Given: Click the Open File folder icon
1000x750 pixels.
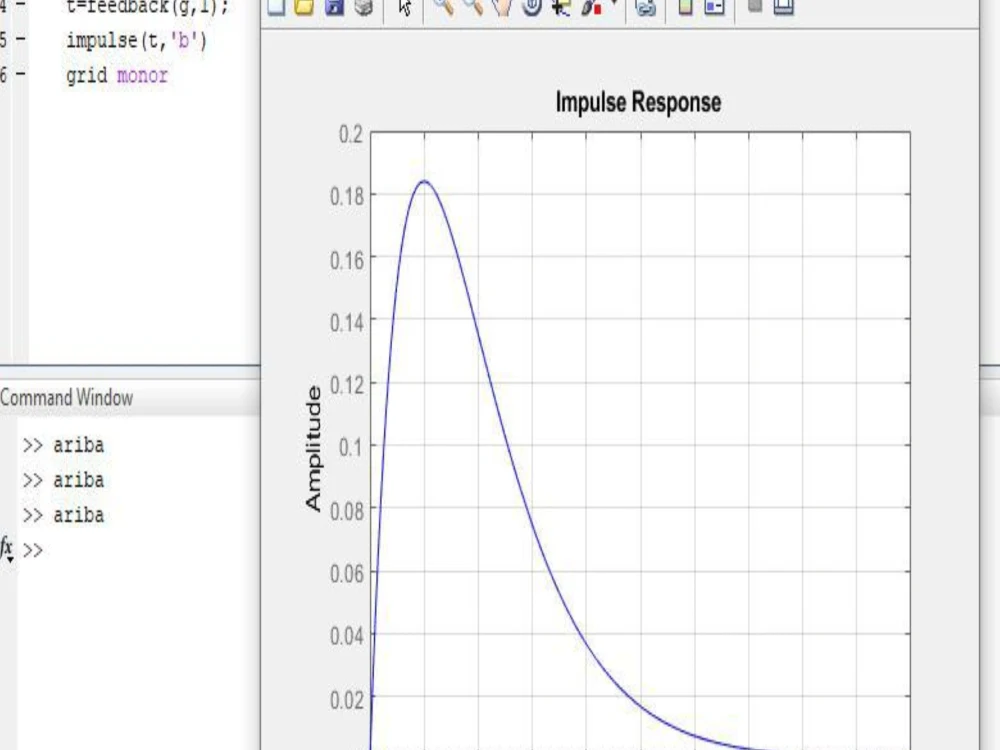Looking at the screenshot, I should coord(305,6).
